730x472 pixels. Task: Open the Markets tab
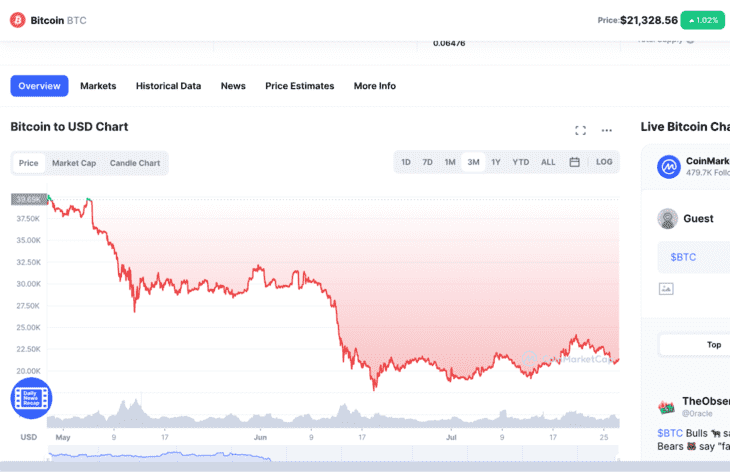coord(98,86)
